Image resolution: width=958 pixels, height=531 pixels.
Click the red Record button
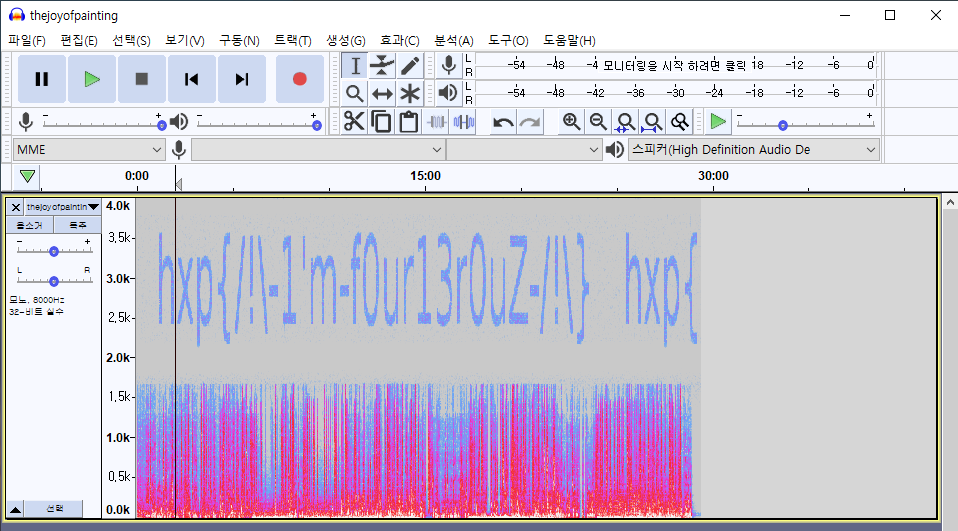point(299,79)
